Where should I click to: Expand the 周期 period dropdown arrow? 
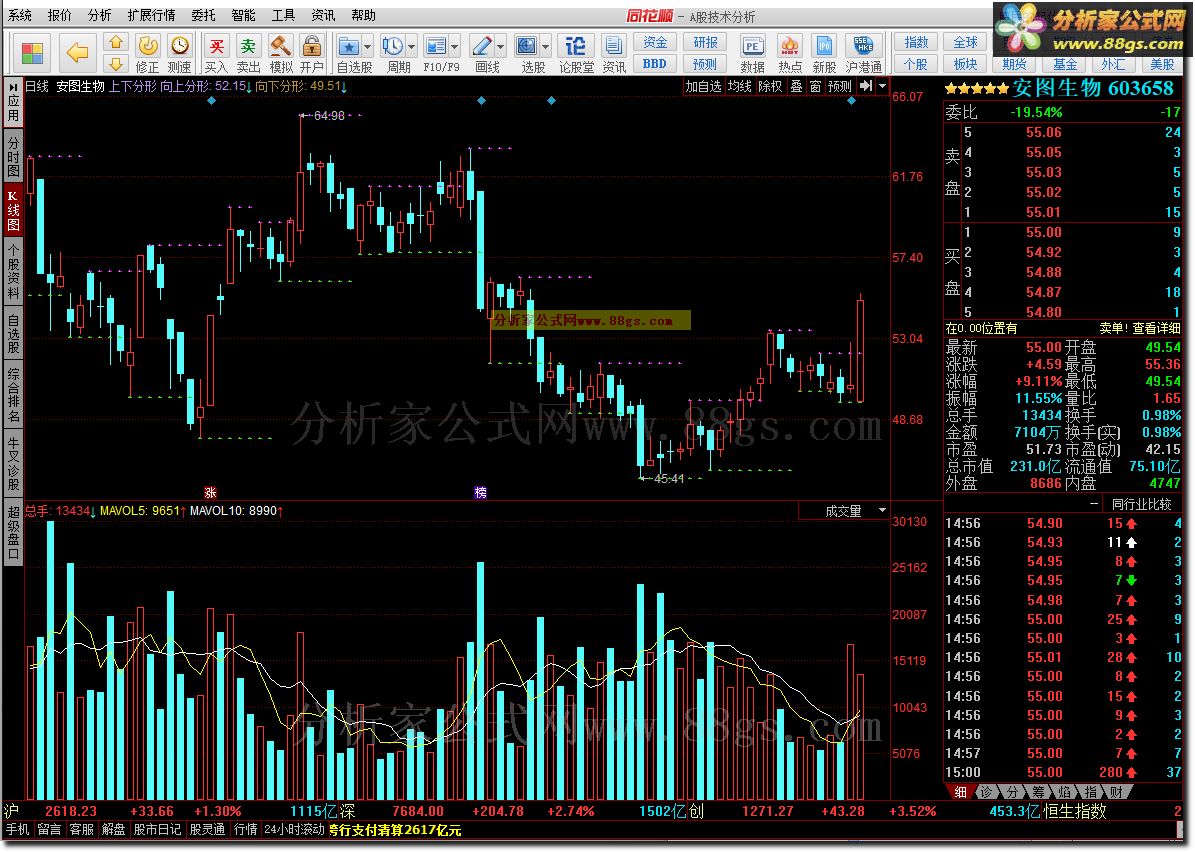(412, 46)
